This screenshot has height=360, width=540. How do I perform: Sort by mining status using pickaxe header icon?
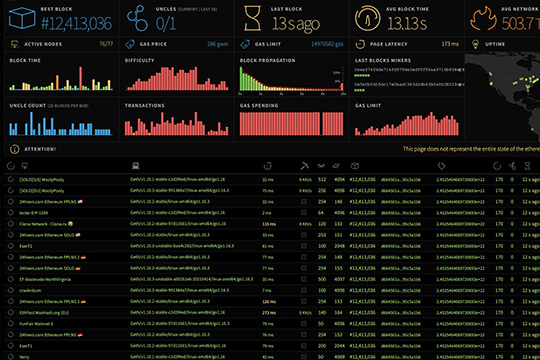point(304,166)
